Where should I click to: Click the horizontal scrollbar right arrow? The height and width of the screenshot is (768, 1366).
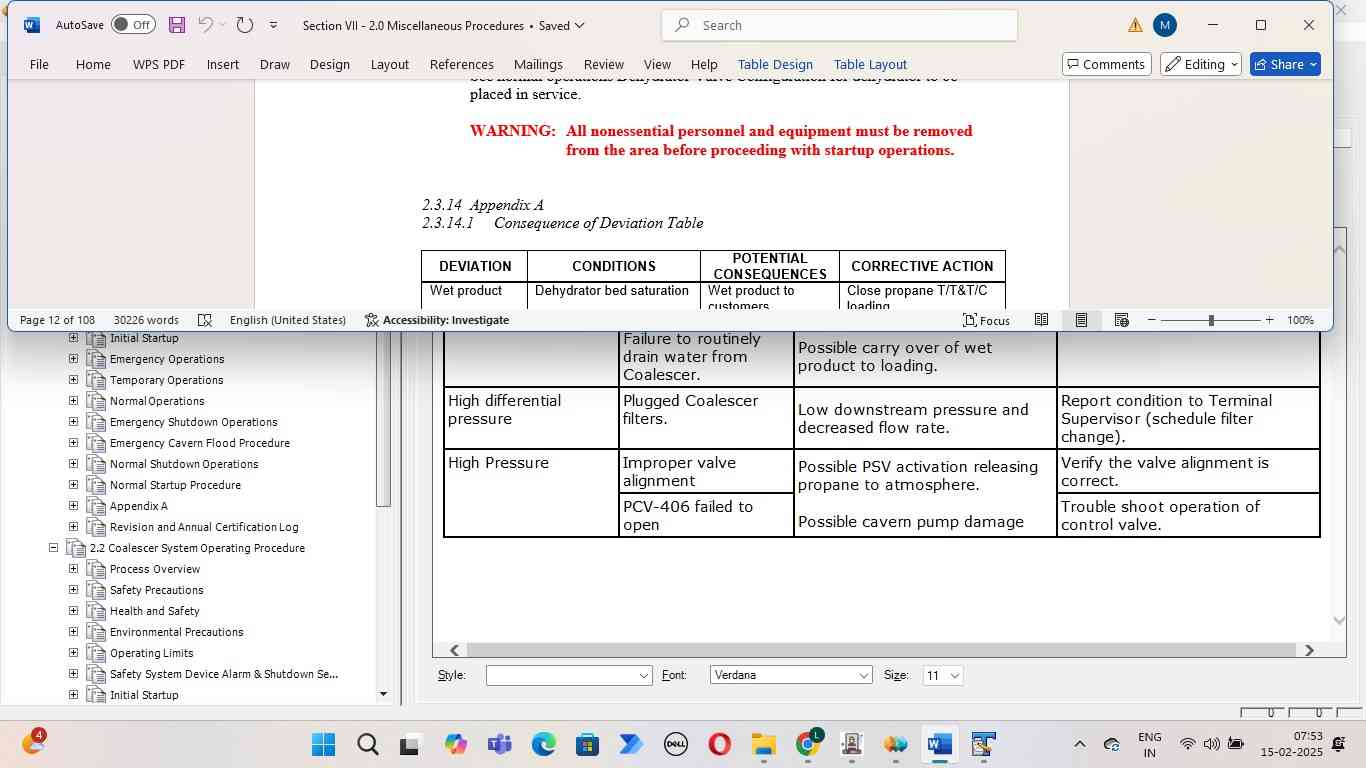click(x=1309, y=650)
